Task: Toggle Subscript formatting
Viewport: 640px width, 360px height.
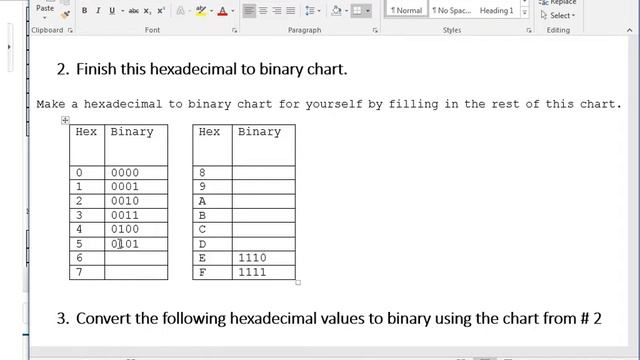Action: coord(147,11)
